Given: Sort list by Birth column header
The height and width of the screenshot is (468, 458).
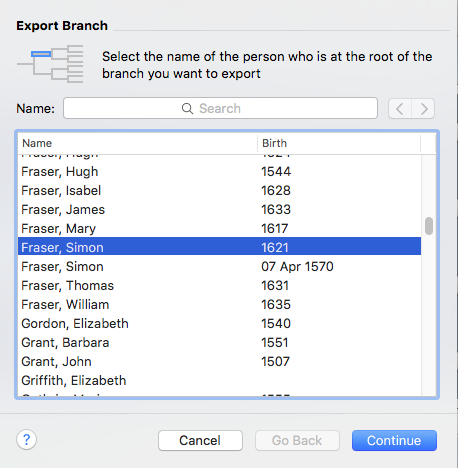Looking at the screenshot, I should click(339, 143).
